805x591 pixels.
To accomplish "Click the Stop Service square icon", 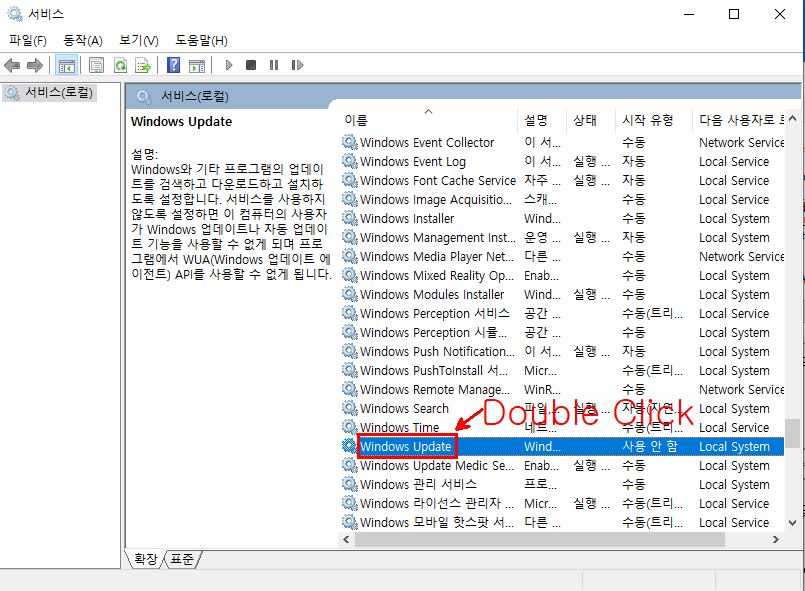I will [251, 65].
